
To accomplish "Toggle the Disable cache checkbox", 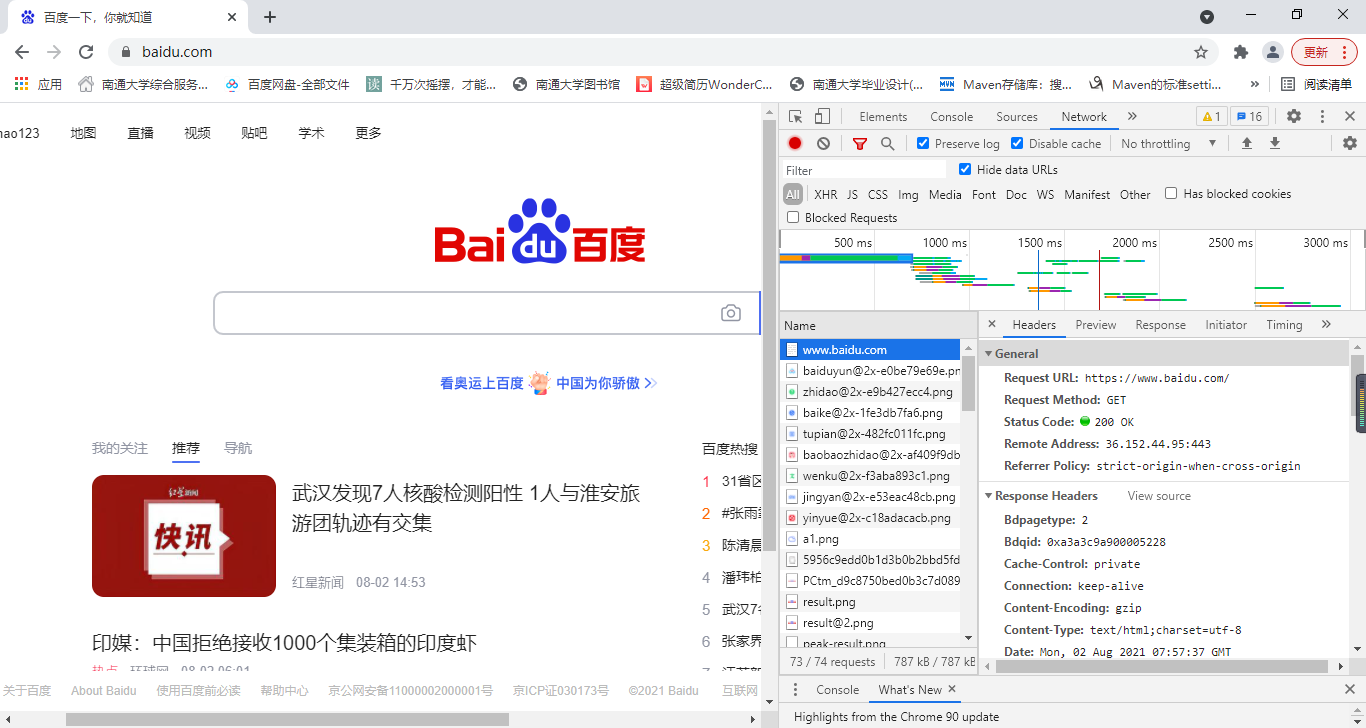I will click(x=1017, y=144).
